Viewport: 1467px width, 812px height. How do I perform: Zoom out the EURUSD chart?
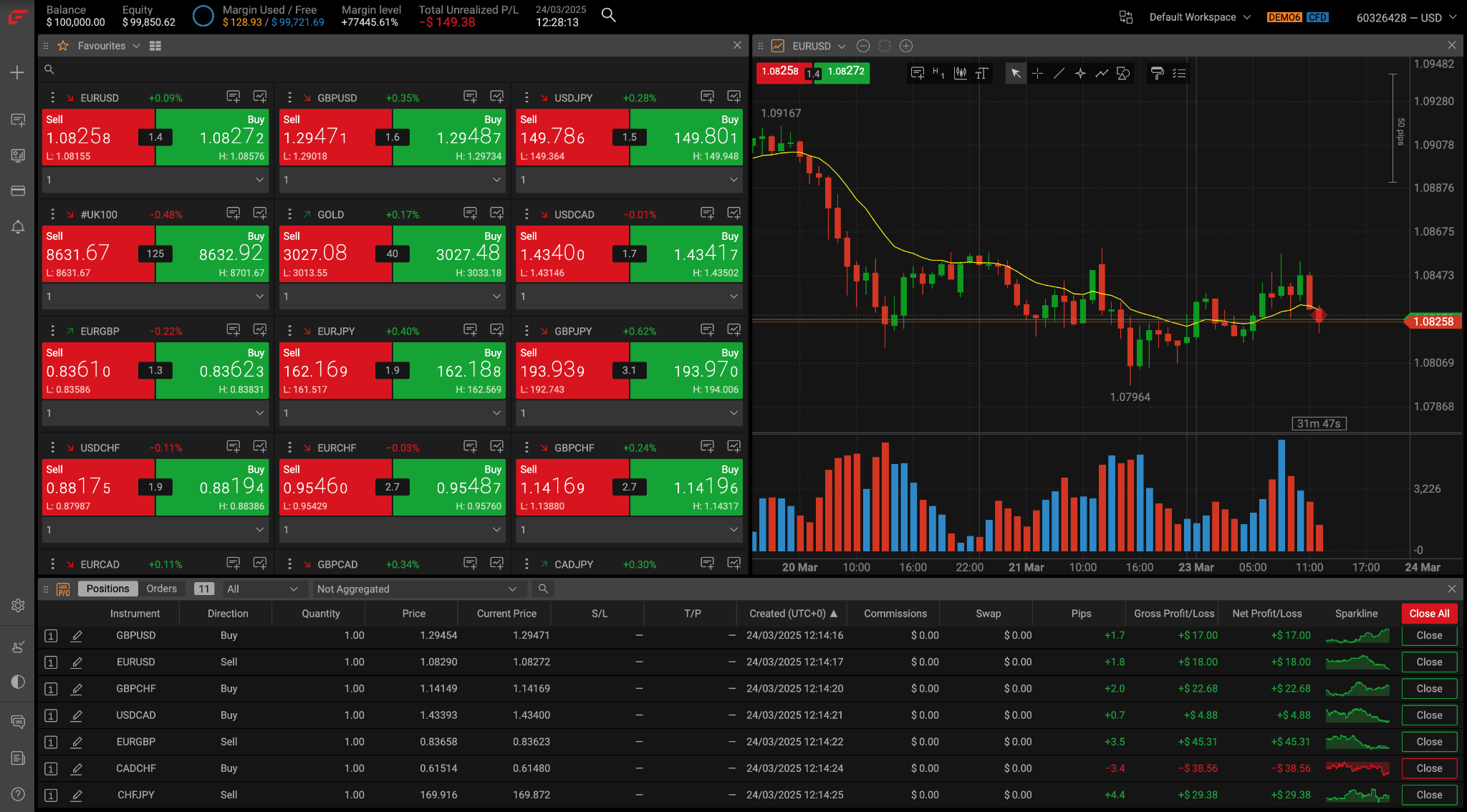[863, 46]
